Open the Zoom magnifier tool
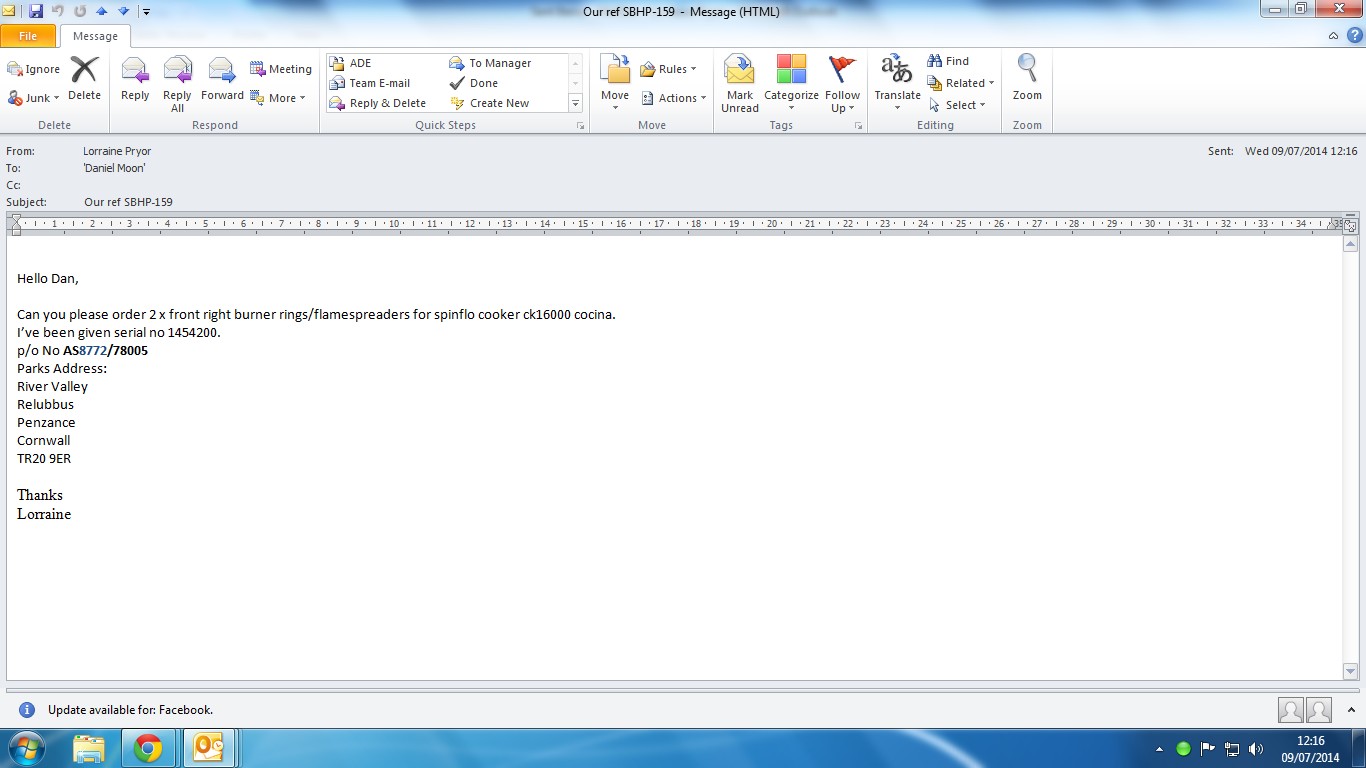This screenshot has height=768, width=1366. click(1027, 78)
